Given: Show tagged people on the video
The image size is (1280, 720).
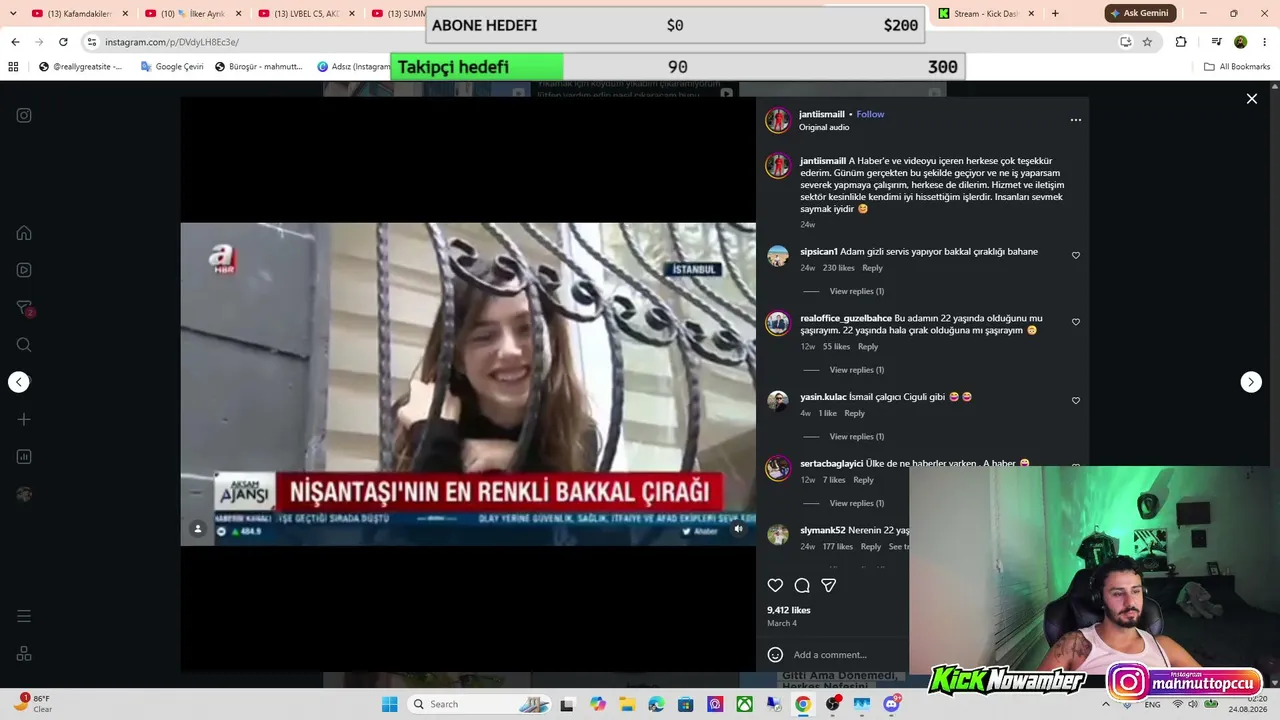Looking at the screenshot, I should click(x=198, y=529).
